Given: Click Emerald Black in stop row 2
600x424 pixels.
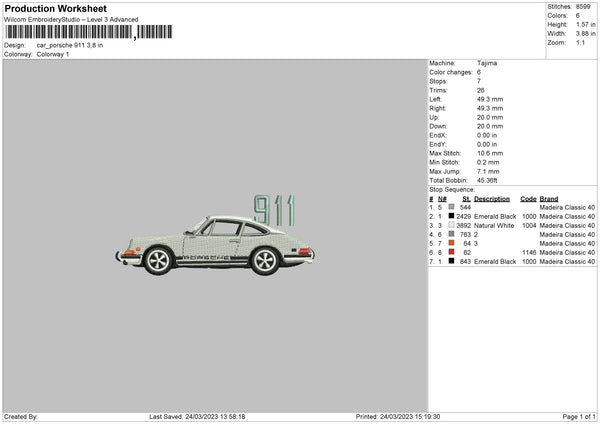Looking at the screenshot, I should click(495, 217).
